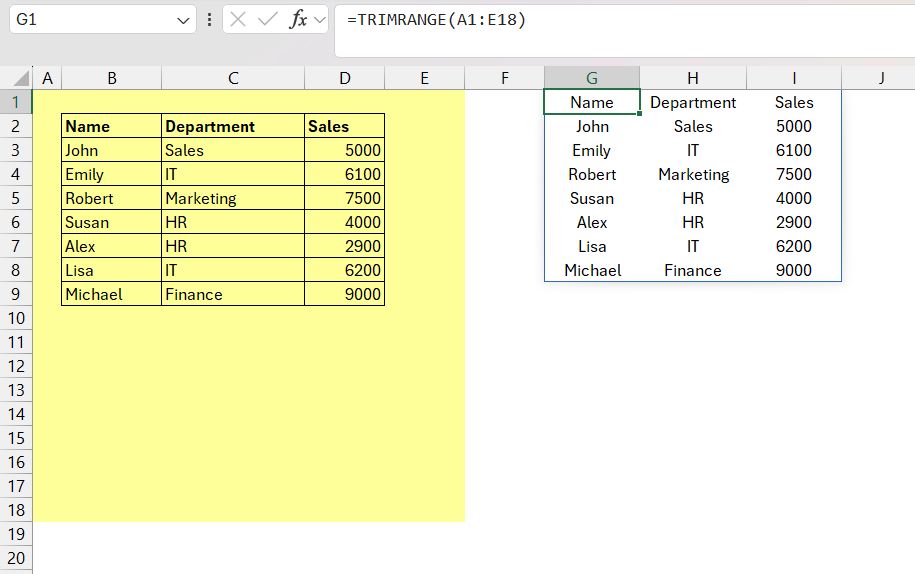
Task: Click cell H8 containing Finance
Action: [x=693, y=270]
